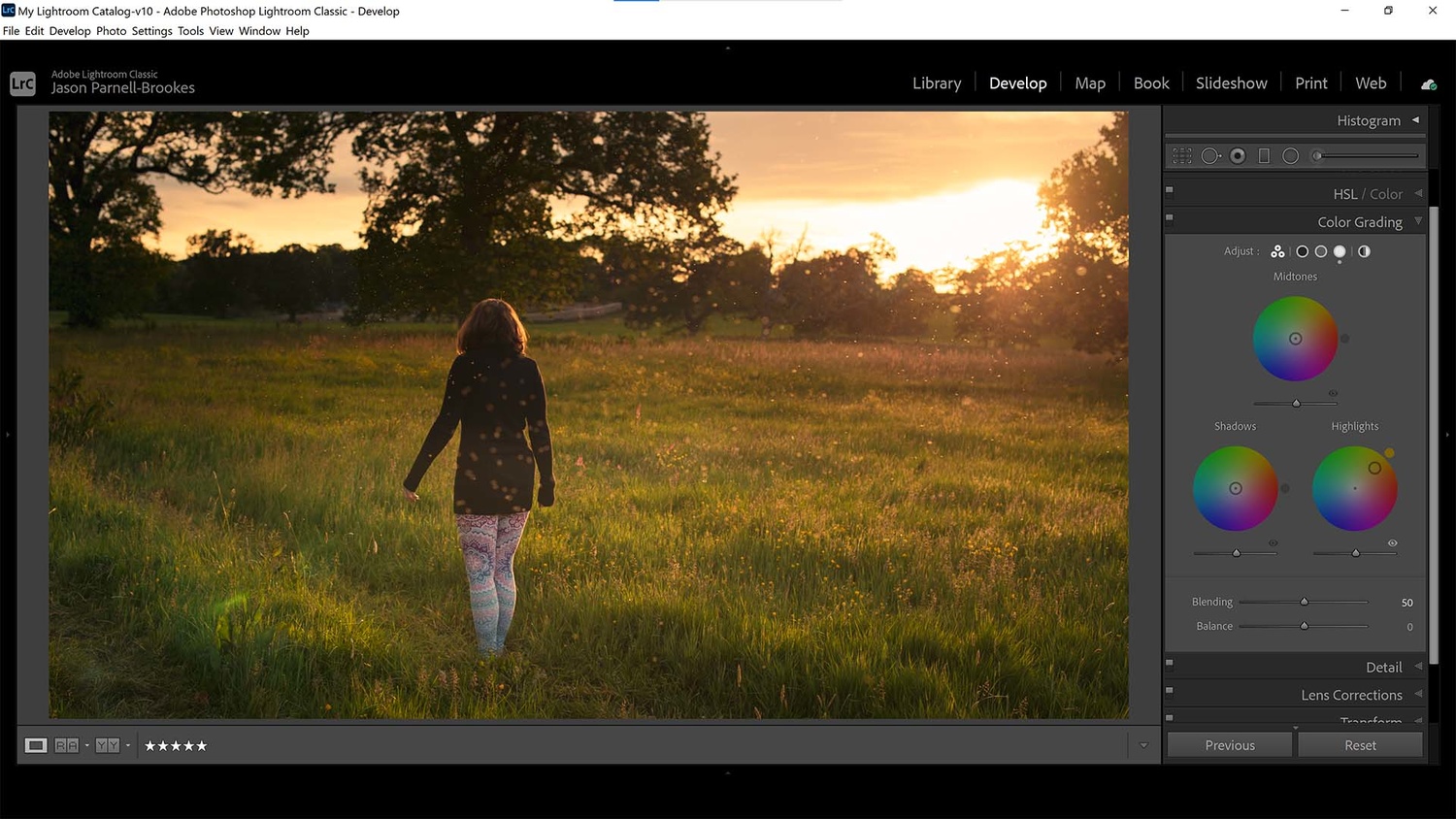Screen dimensions: 1456x819
Task: Click the Lrc logo icon
Action: pyautogui.click(x=22, y=83)
